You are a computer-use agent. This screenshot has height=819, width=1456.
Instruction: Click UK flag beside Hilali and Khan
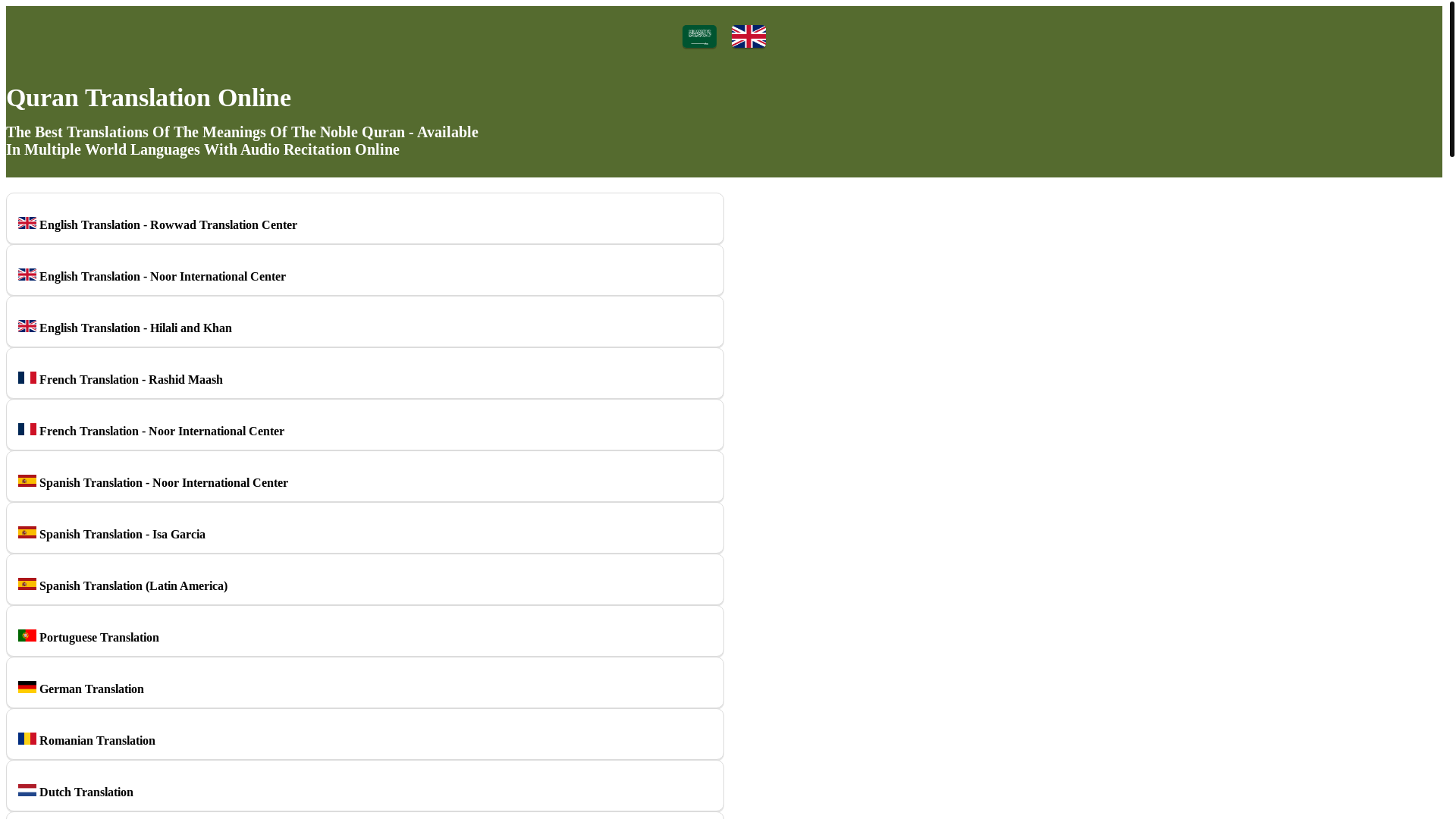27,326
